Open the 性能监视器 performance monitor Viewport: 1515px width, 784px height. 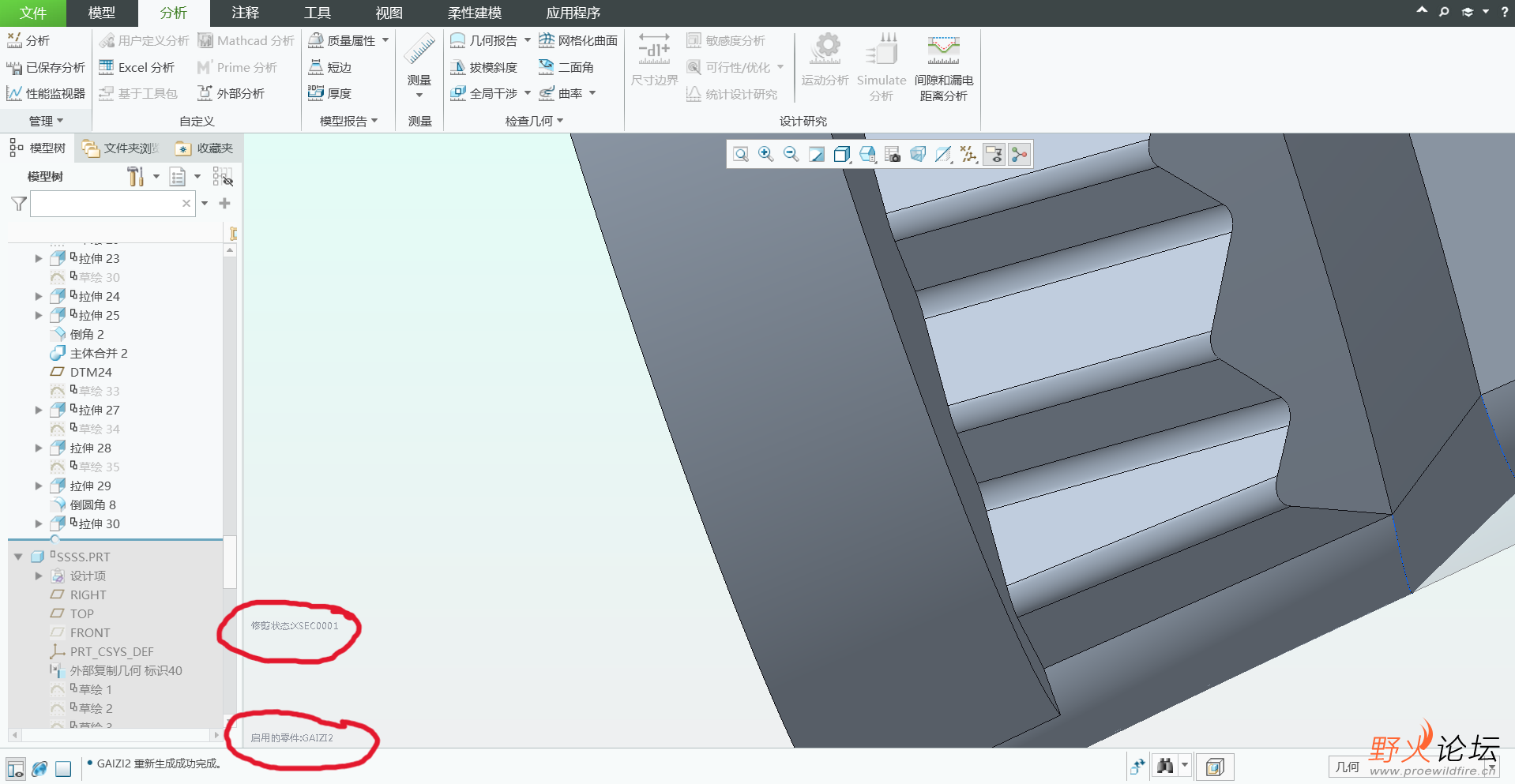(x=46, y=93)
